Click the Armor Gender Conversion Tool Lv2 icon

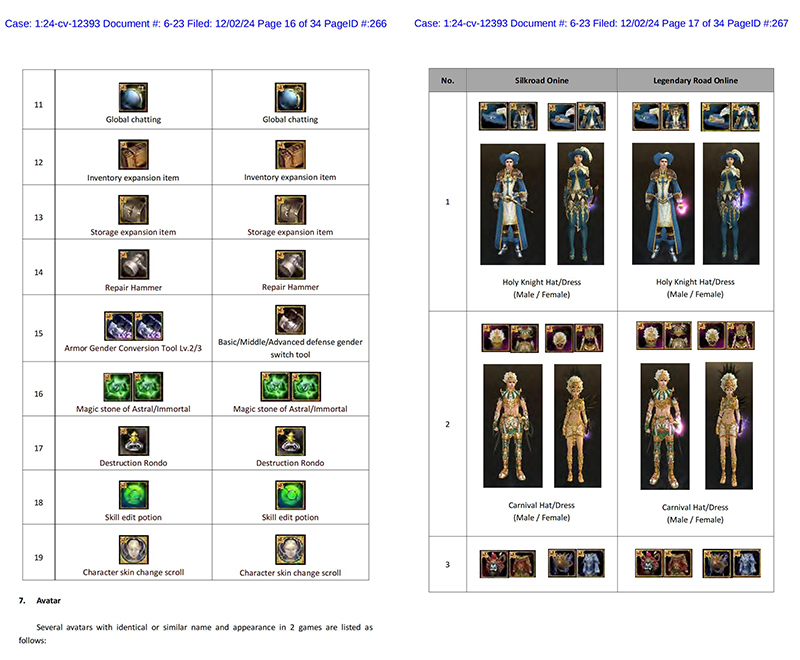coord(119,326)
